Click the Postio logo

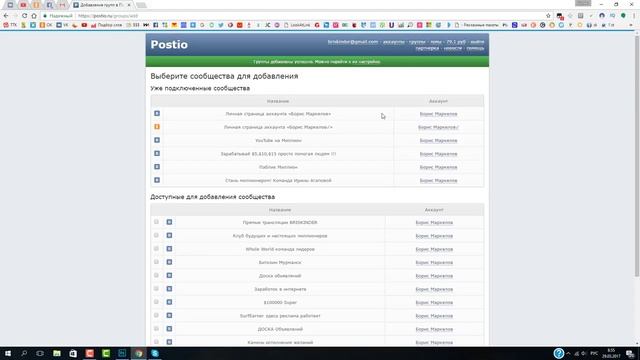click(169, 44)
